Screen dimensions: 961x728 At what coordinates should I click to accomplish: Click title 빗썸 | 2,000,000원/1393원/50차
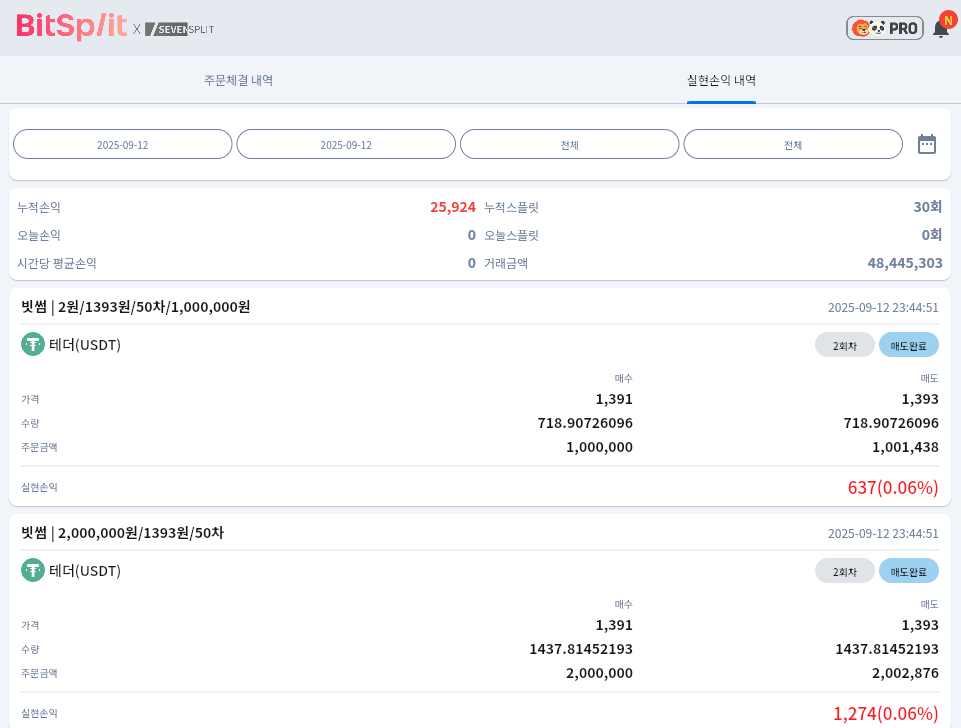tap(123, 533)
